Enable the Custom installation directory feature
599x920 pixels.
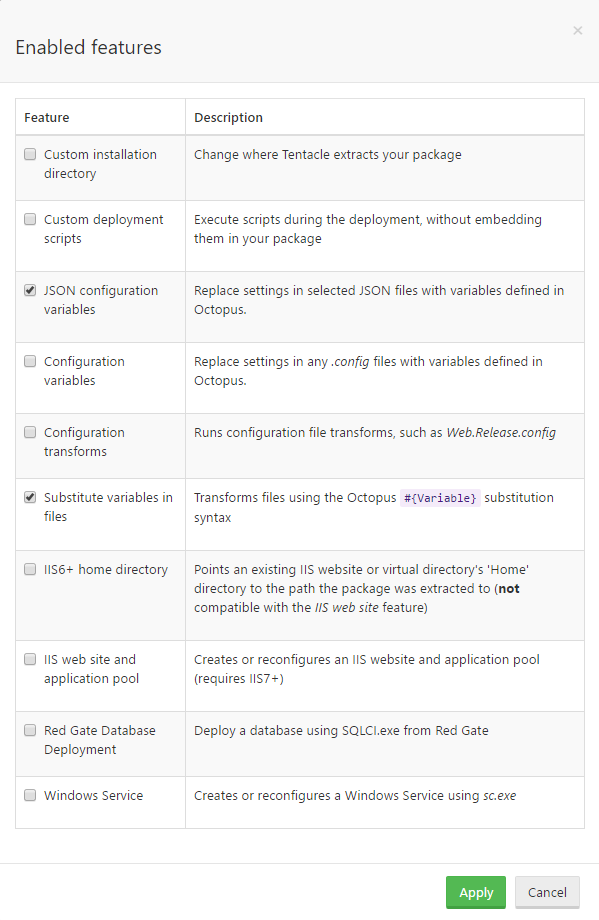(30, 154)
